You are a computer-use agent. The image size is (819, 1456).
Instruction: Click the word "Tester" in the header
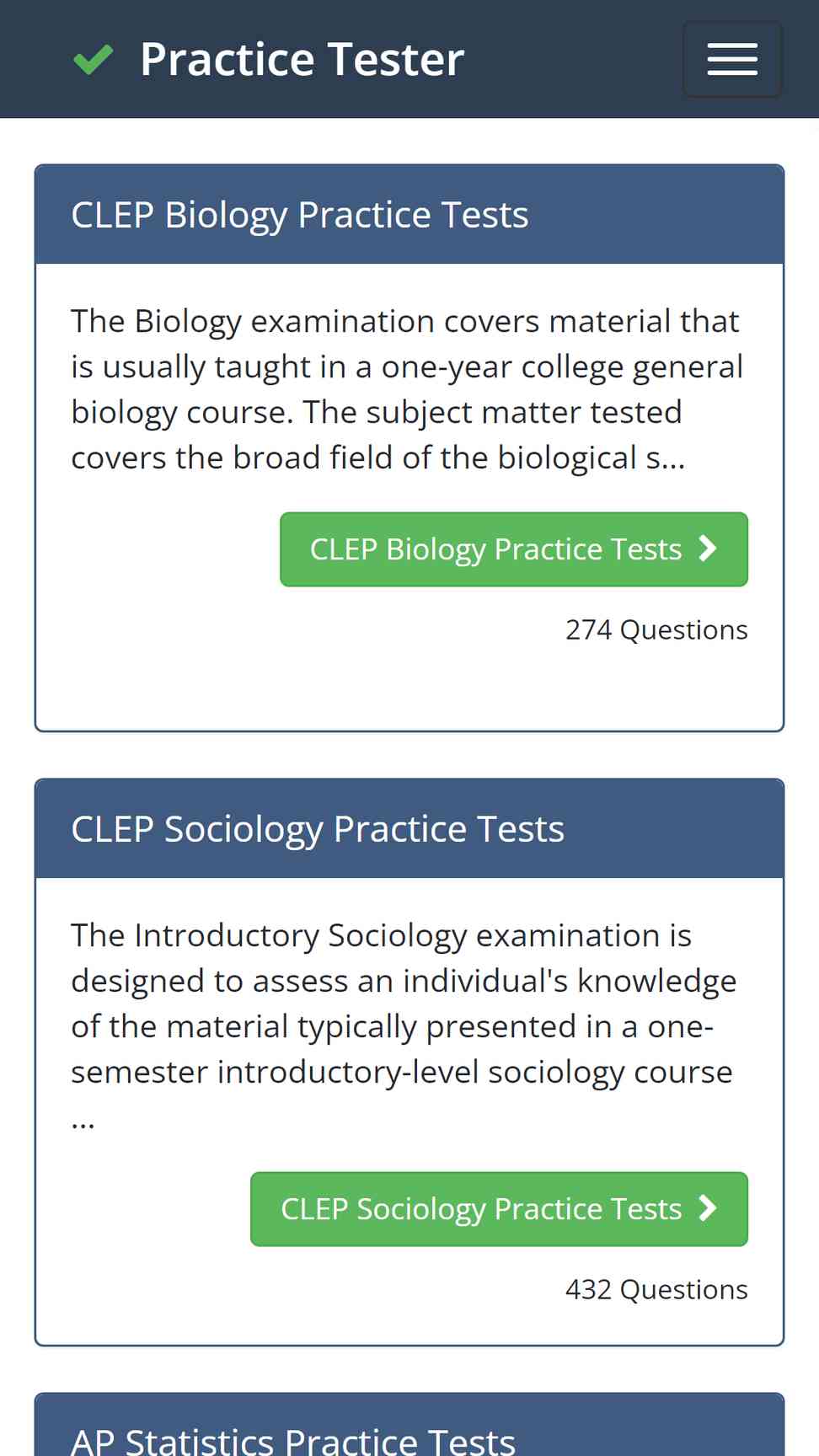pyautogui.click(x=396, y=59)
